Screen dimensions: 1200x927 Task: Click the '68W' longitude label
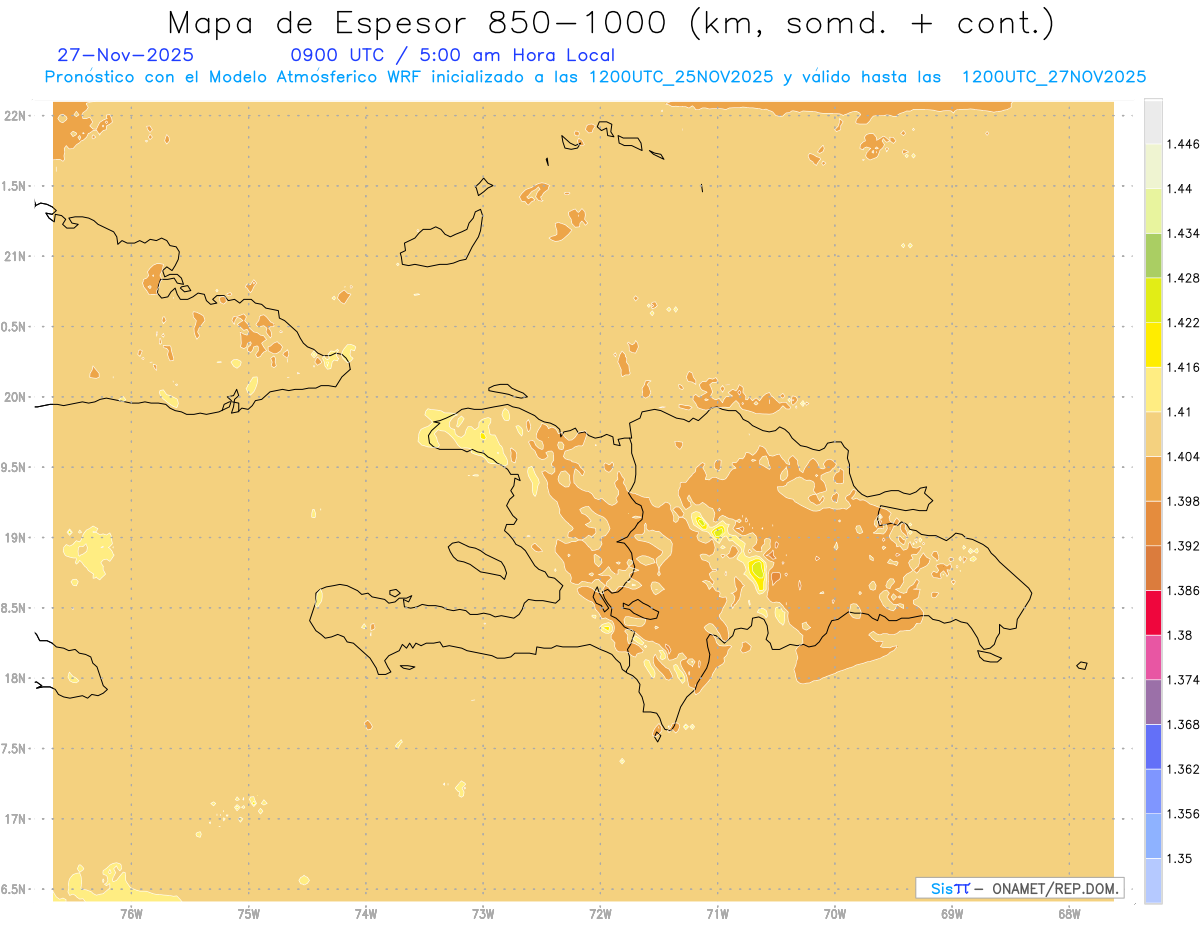[x=1069, y=914]
